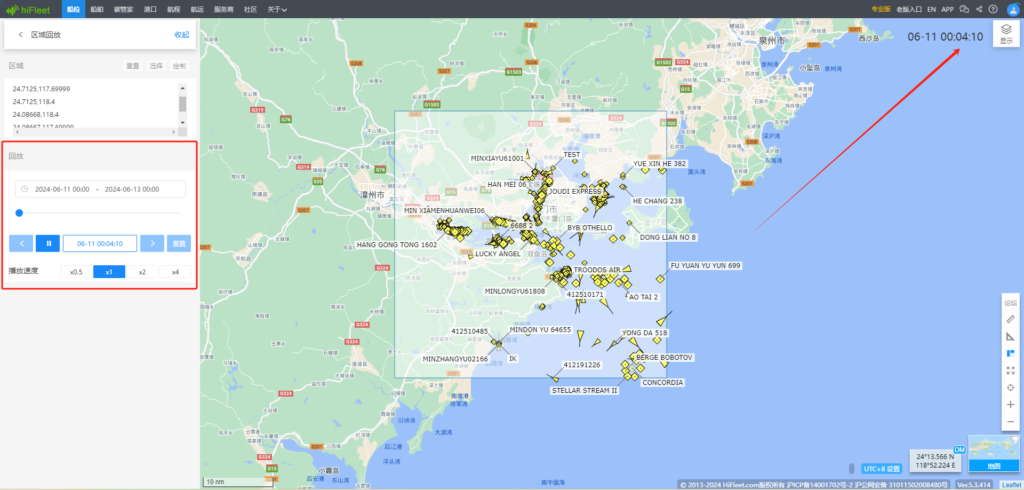The width and height of the screenshot is (1024, 490).
Task: Open the WeChat contact icon in header
Action: tap(963, 9)
